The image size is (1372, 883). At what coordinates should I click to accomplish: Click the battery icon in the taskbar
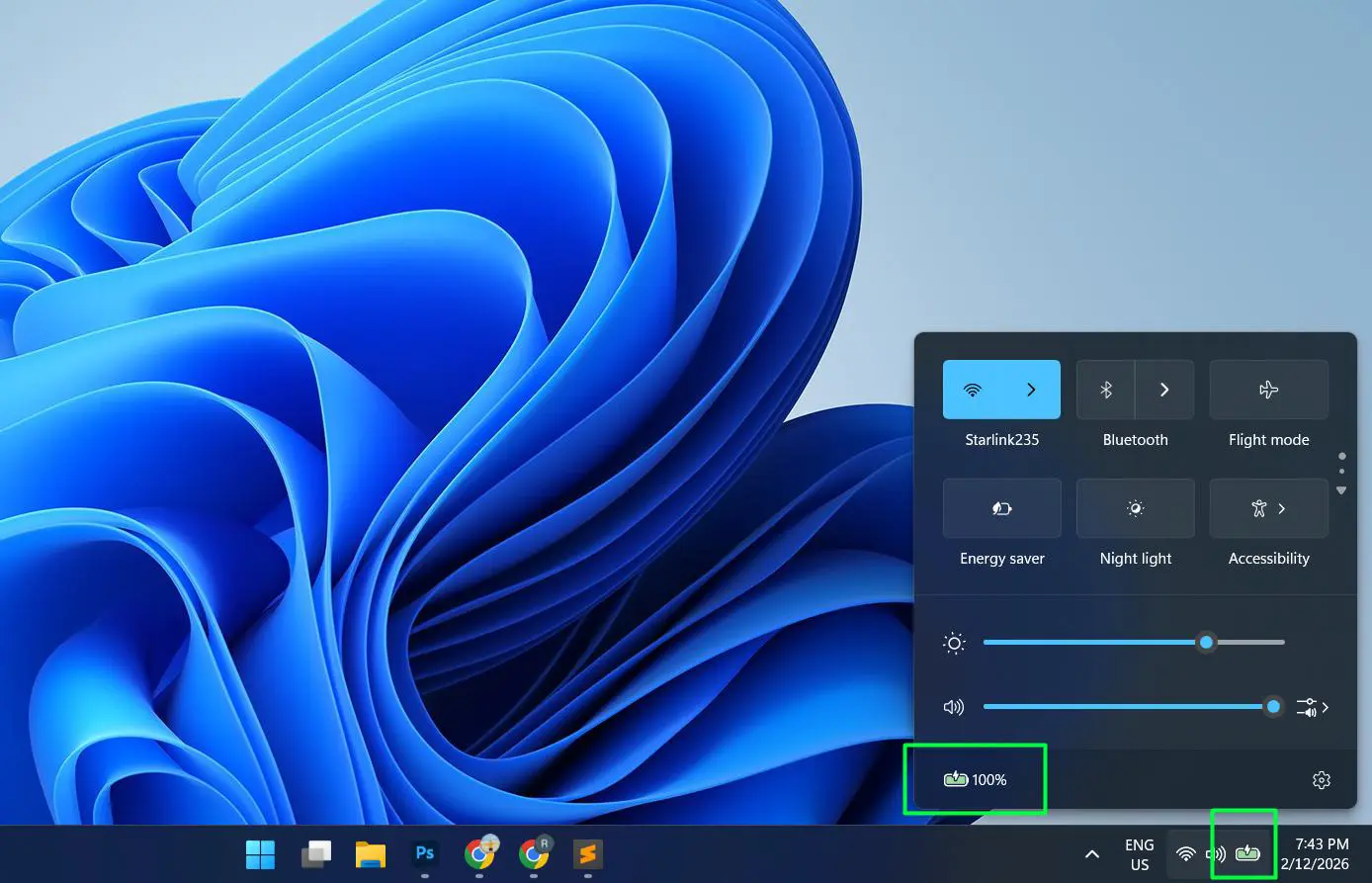[x=1246, y=852]
